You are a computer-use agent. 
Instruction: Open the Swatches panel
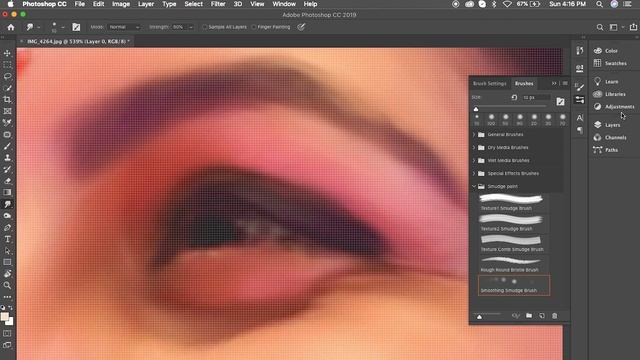pyautogui.click(x=611, y=63)
